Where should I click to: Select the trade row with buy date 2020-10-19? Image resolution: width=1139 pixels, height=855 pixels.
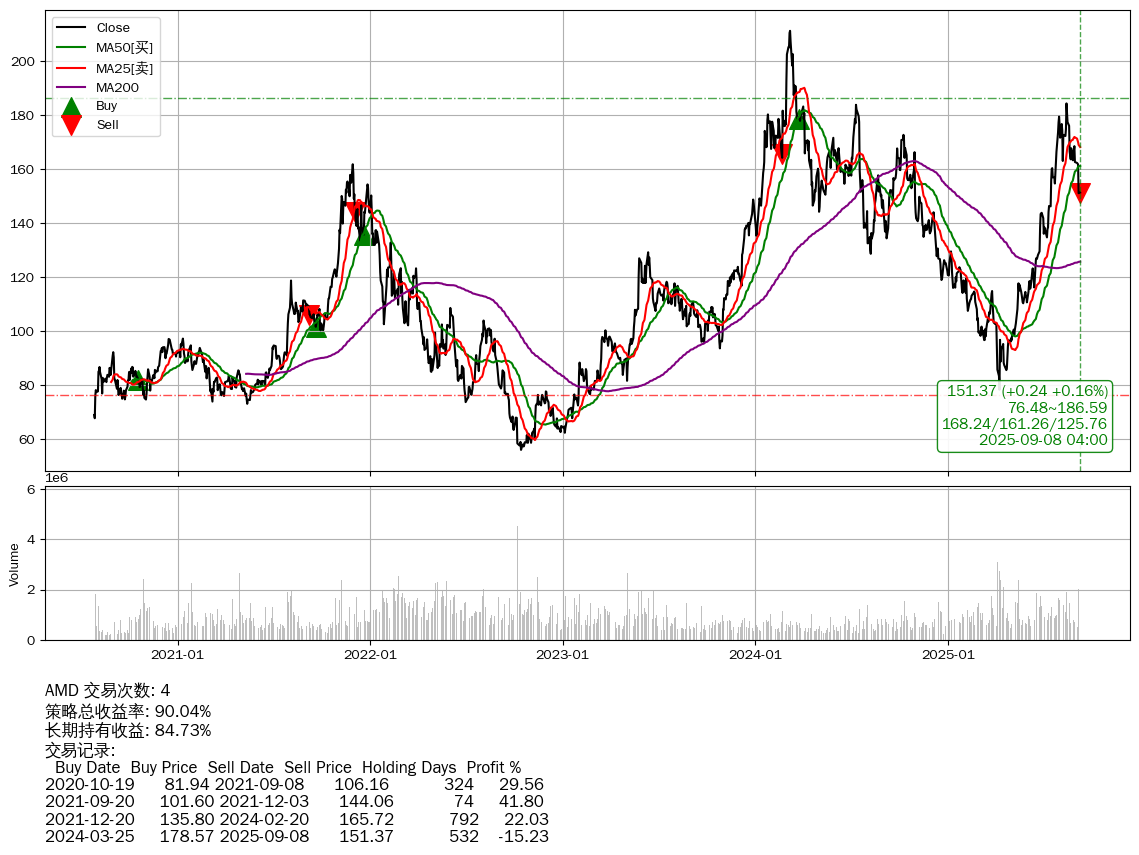click(x=295, y=785)
